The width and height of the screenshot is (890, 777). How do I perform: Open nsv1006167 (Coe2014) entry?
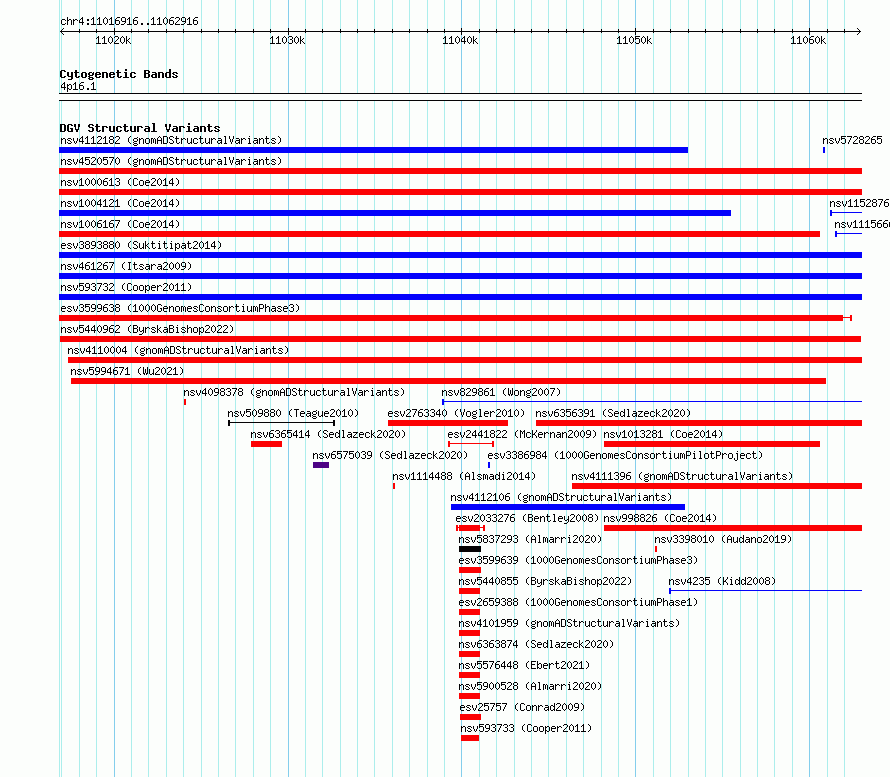[x=120, y=224]
